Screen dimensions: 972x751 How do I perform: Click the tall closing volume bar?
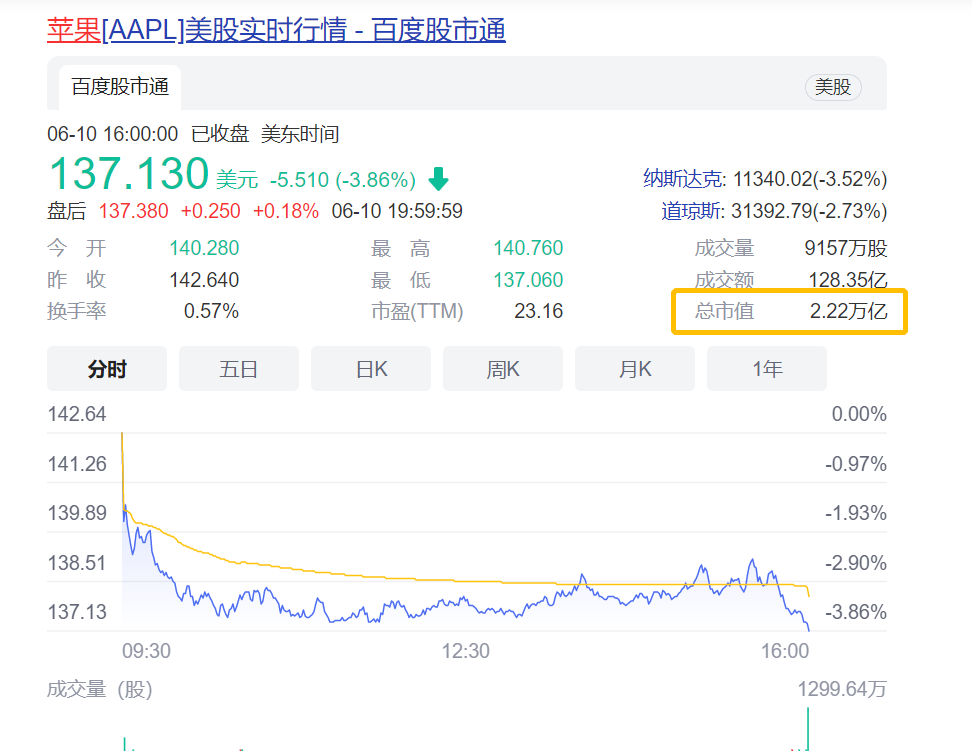click(808, 729)
